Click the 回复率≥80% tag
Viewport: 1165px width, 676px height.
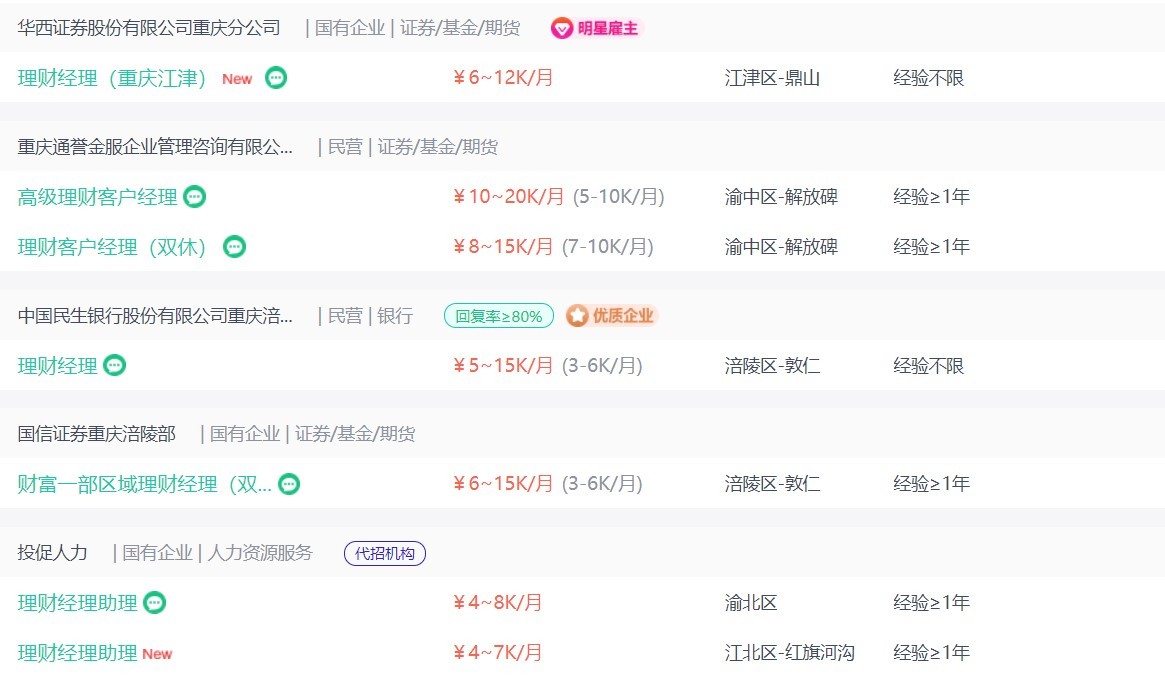coord(499,316)
